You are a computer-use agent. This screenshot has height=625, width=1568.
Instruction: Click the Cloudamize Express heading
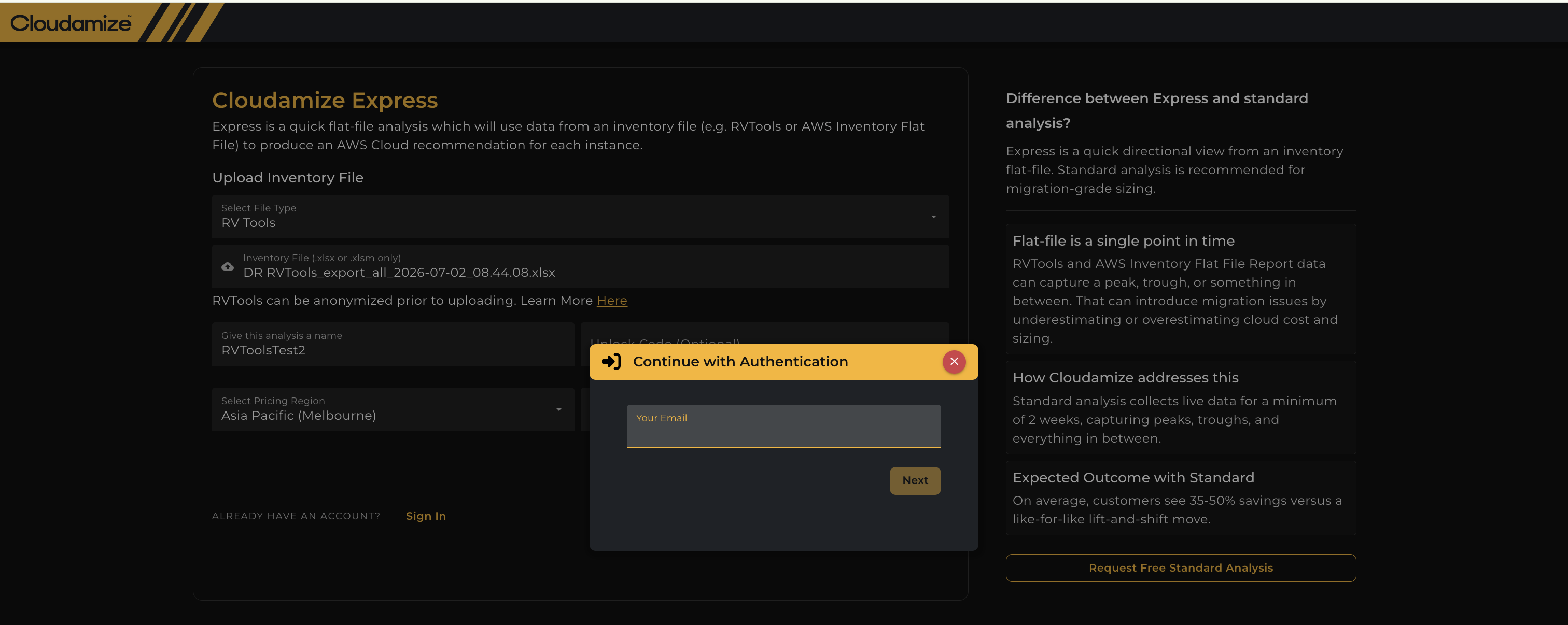(325, 101)
